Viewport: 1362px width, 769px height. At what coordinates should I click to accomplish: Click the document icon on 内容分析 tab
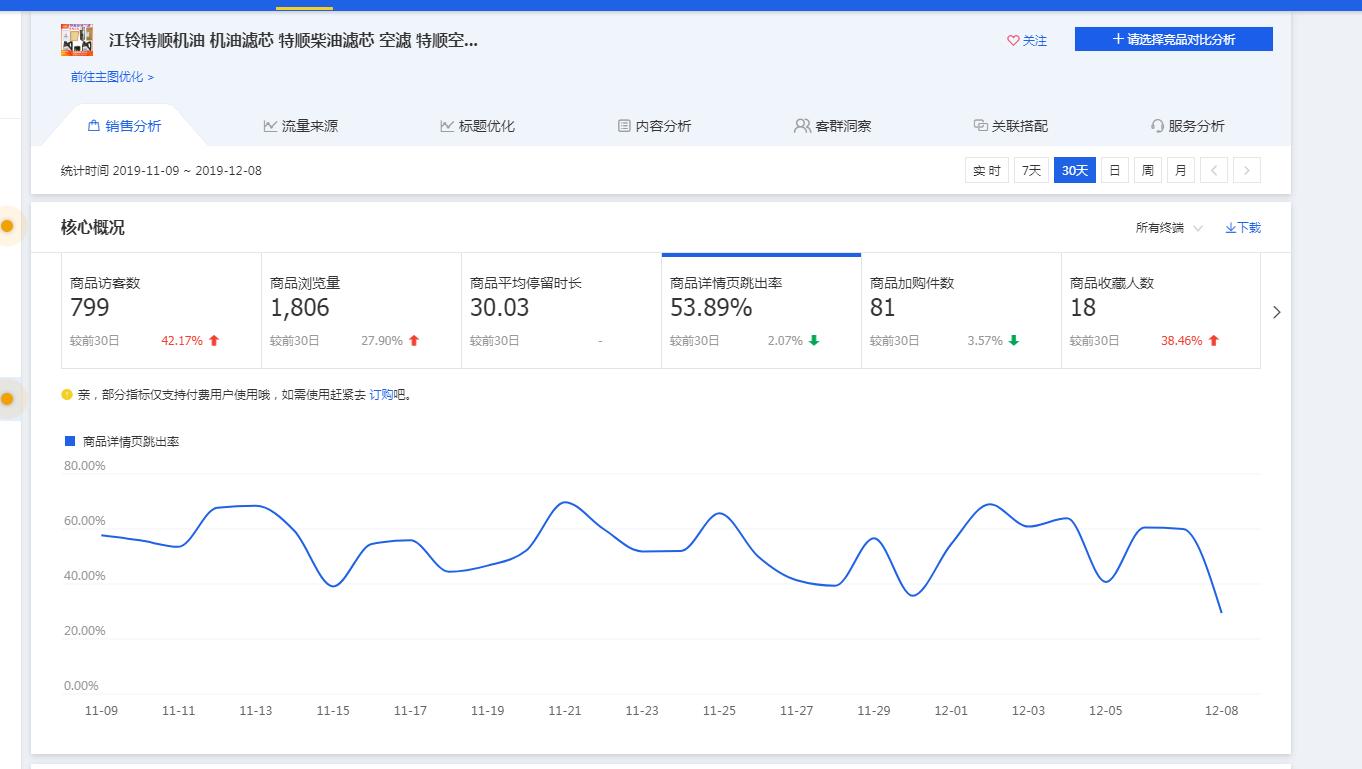click(622, 125)
